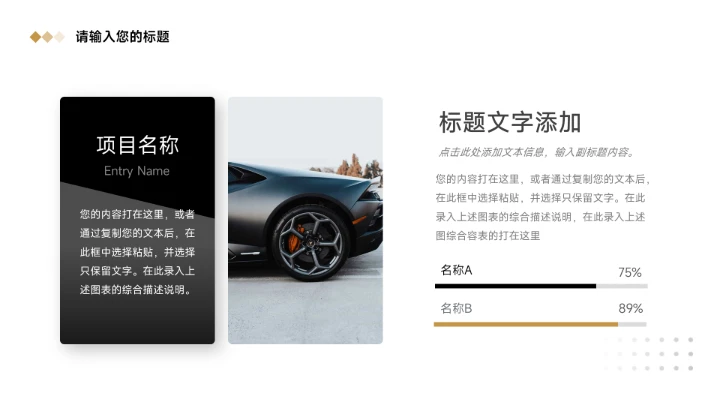Screen dimensions: 720x405
Task: Select the title 请输入您的标题
Action: tap(123, 37)
